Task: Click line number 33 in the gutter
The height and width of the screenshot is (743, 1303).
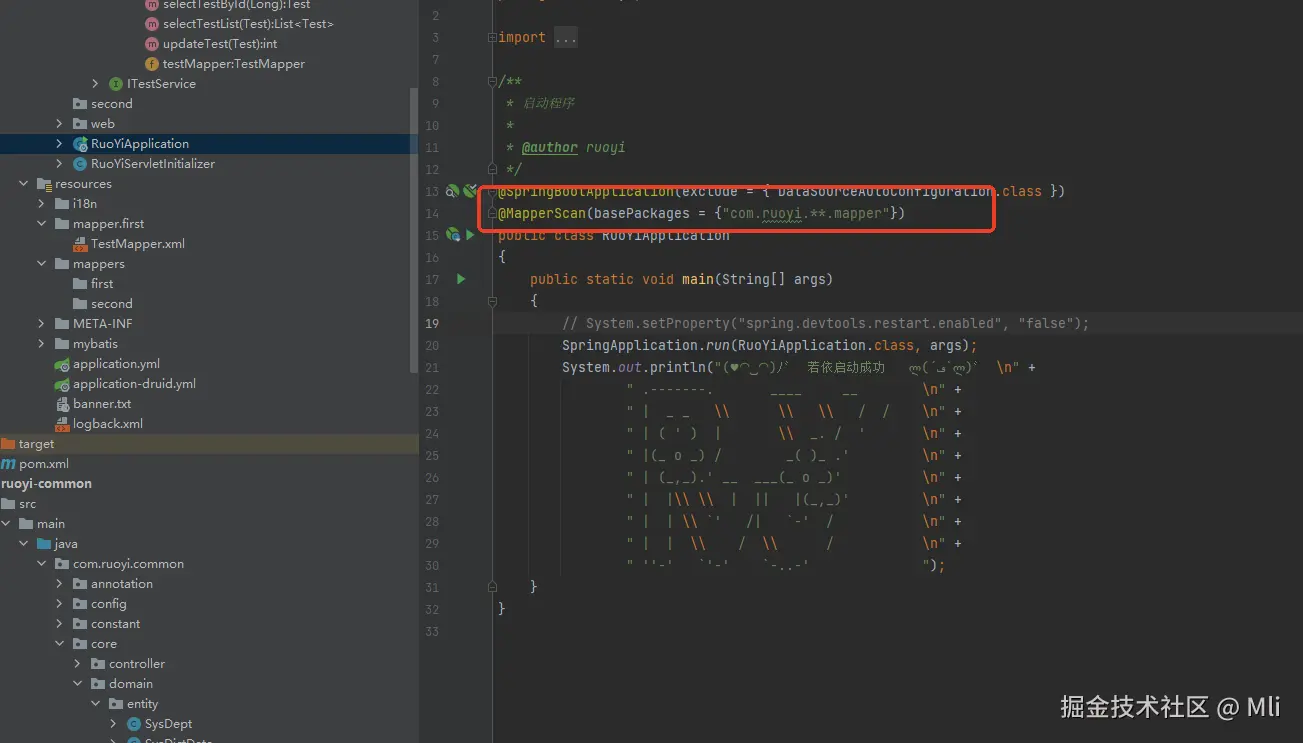Action: click(432, 631)
